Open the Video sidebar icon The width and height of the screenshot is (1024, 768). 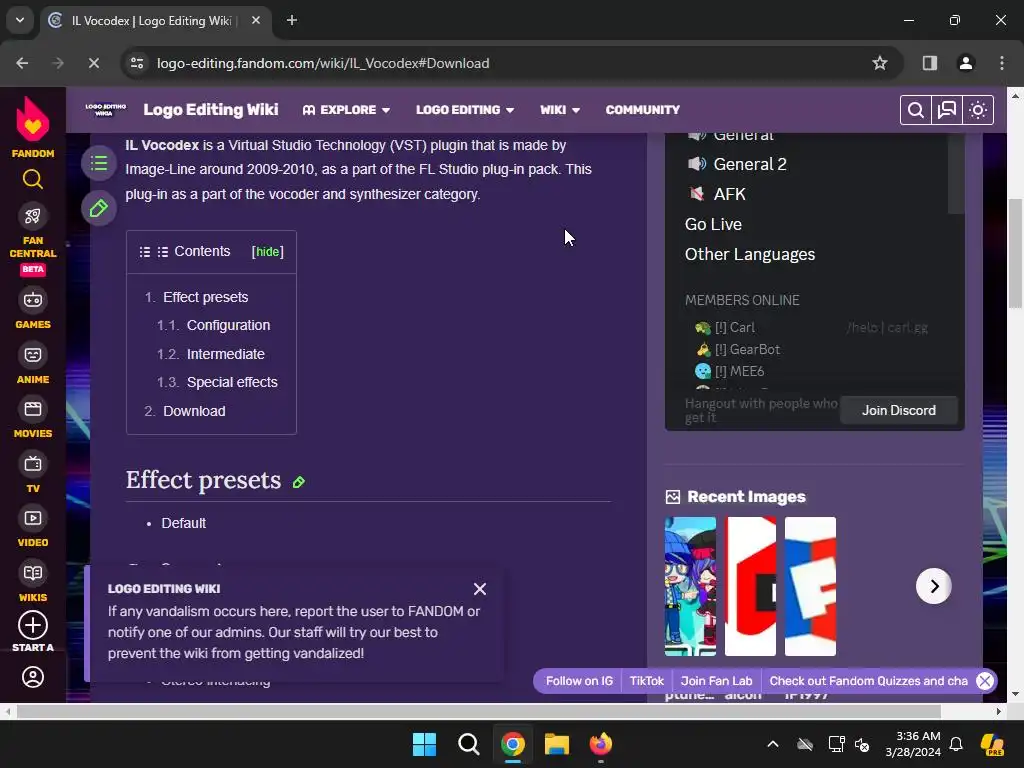point(33,519)
